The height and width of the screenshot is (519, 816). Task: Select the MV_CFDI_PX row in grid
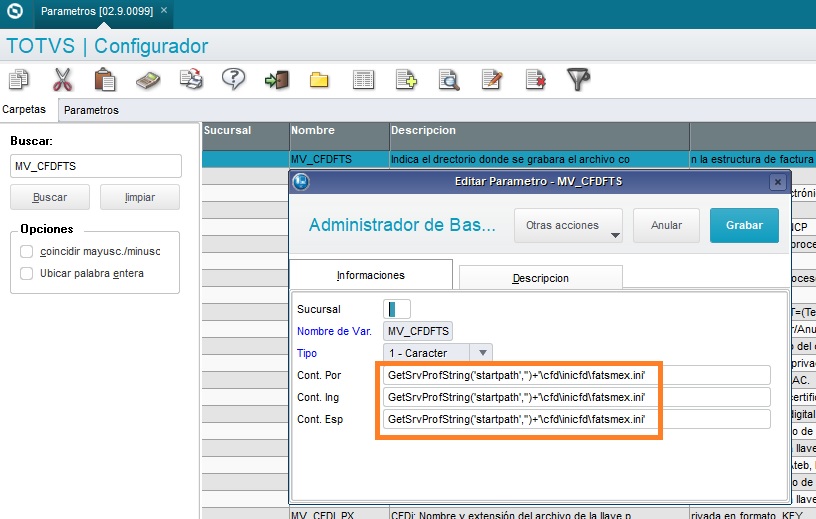509,514
